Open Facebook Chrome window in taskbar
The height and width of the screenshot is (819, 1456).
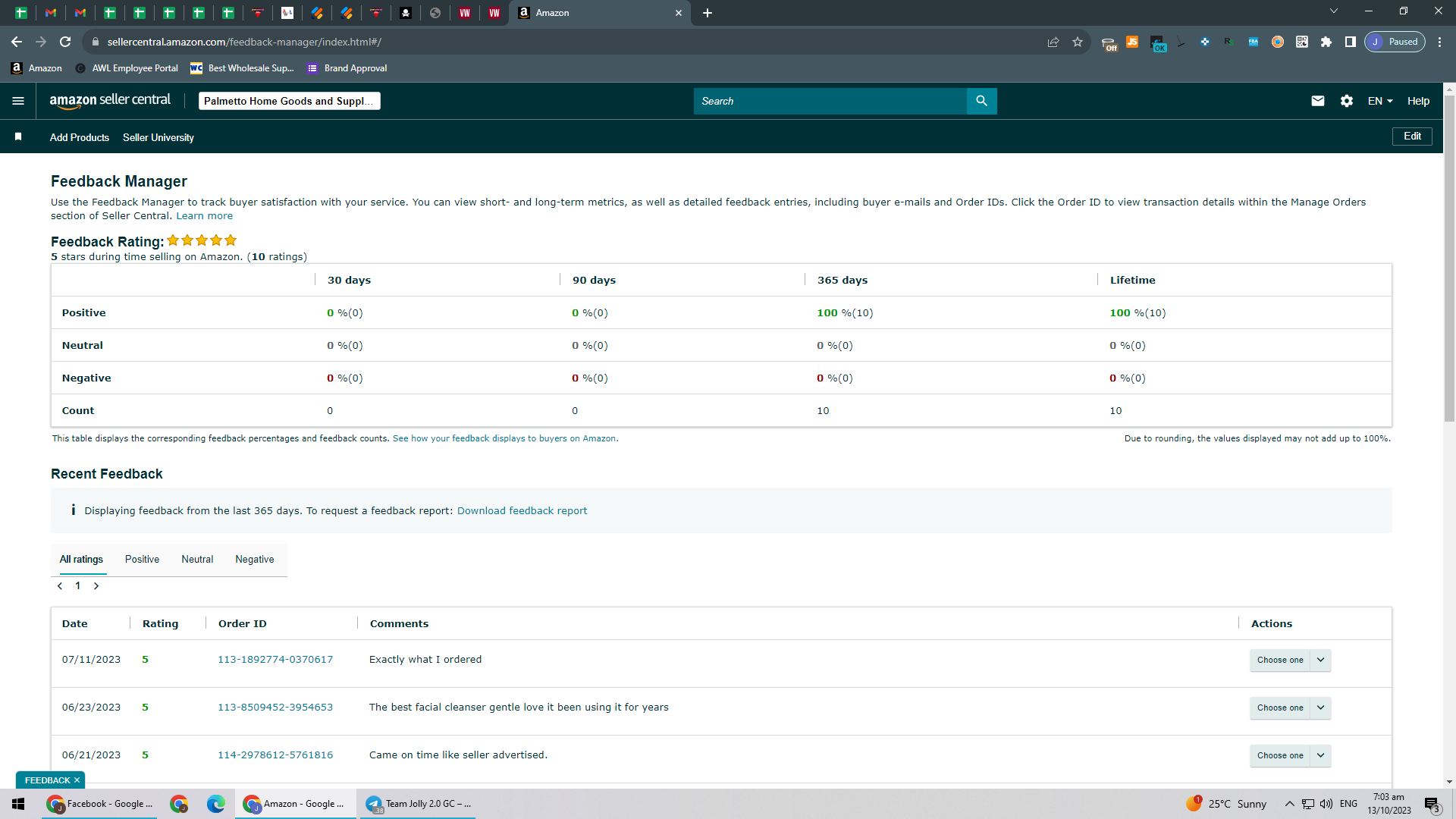[100, 804]
